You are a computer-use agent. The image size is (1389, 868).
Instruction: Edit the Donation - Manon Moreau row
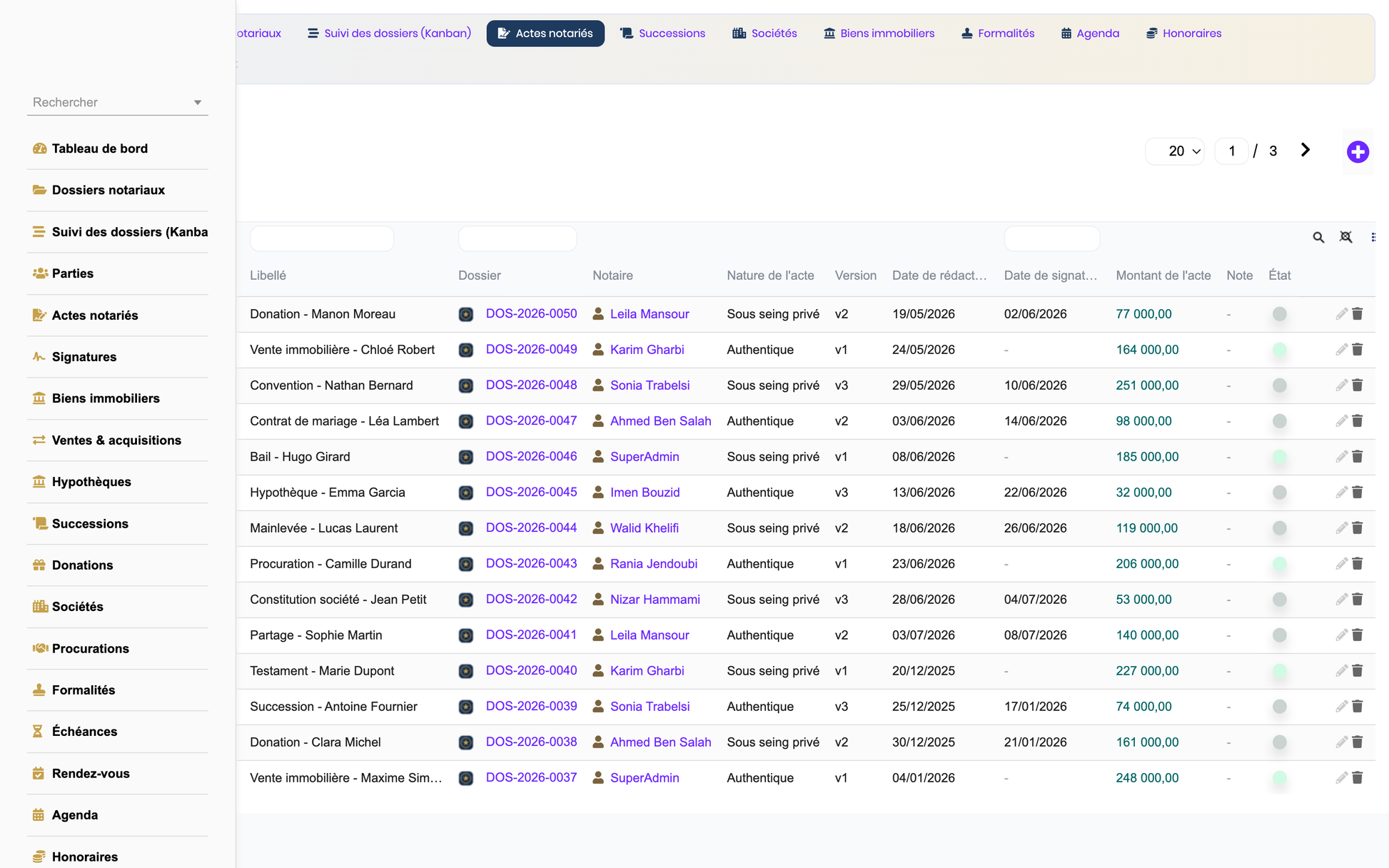(1341, 314)
